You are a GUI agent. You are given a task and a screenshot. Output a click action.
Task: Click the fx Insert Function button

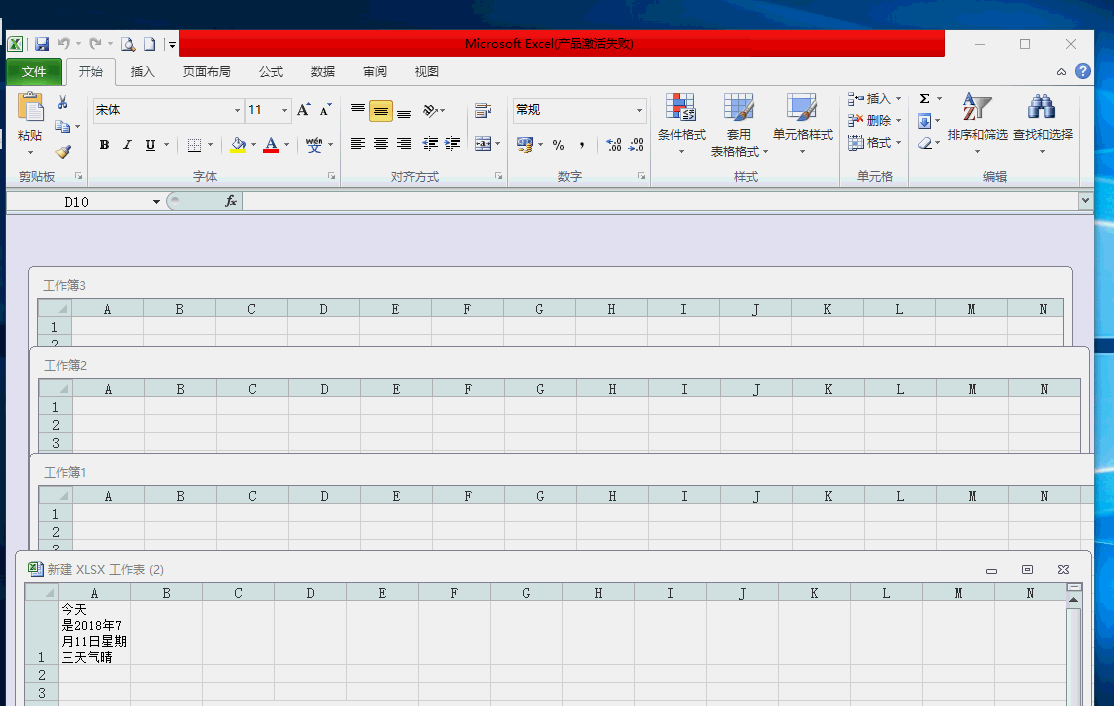pyautogui.click(x=231, y=202)
